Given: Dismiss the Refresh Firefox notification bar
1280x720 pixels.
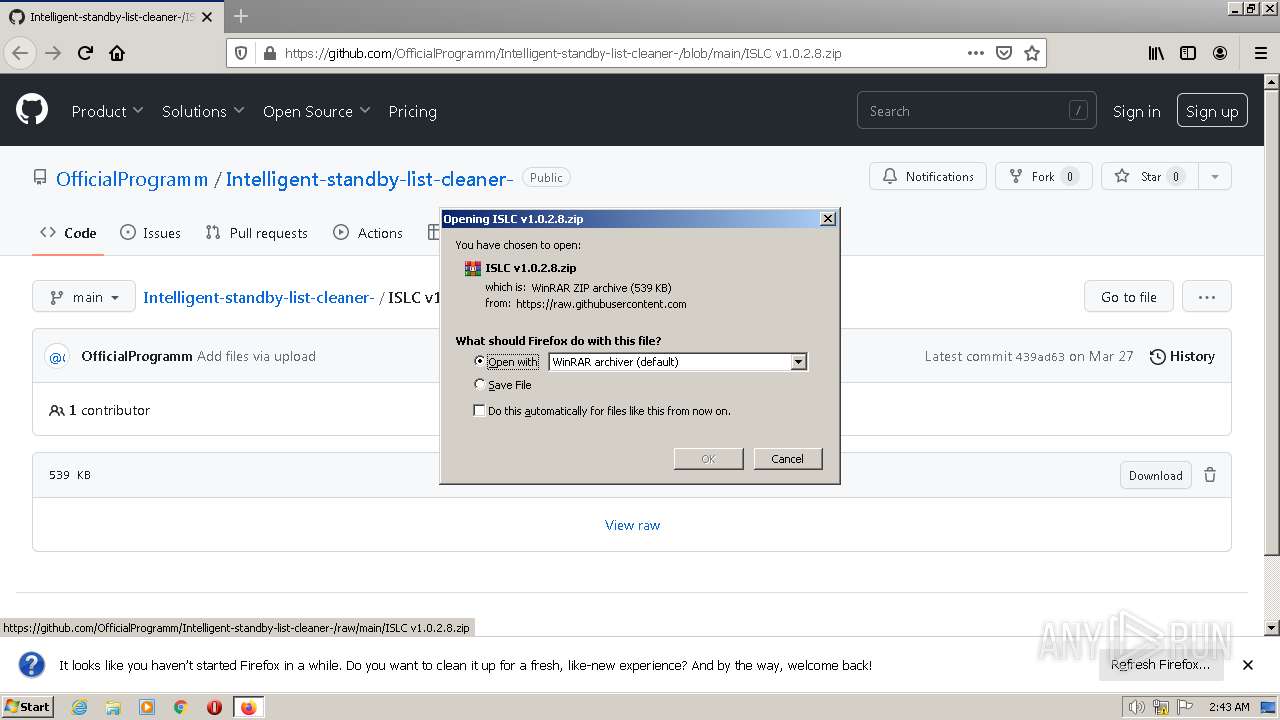Looking at the screenshot, I should (x=1248, y=665).
